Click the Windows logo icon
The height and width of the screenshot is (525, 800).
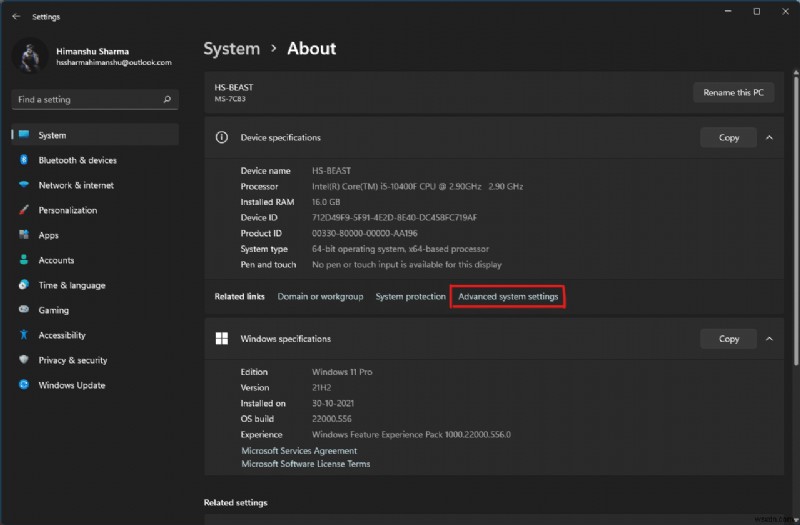click(x=221, y=338)
